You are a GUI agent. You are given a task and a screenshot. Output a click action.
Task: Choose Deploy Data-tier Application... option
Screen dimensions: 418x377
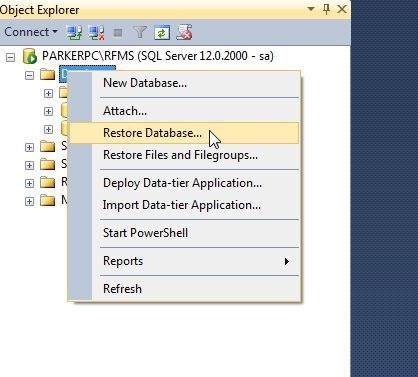tap(183, 183)
